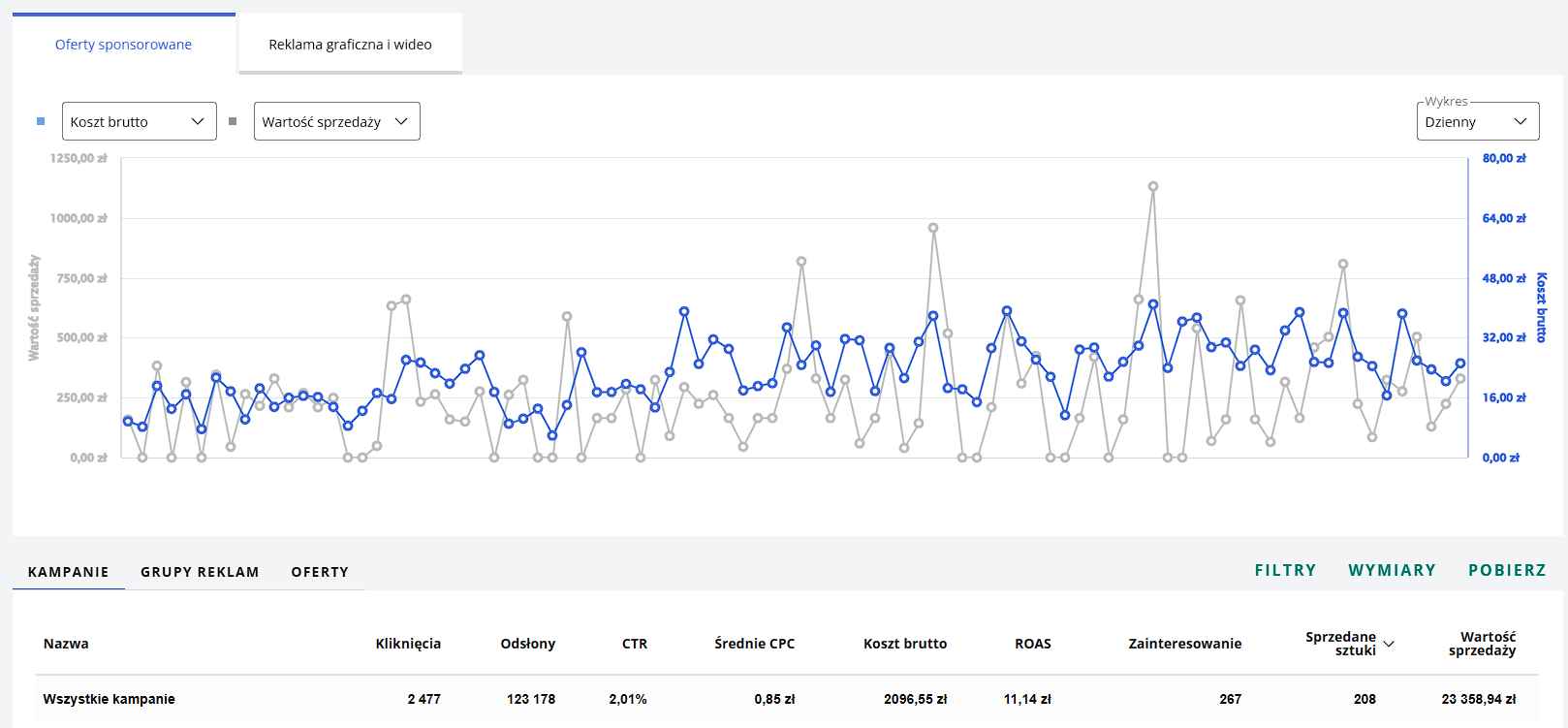Switch to Oferty sponsorowane tab

(x=124, y=45)
